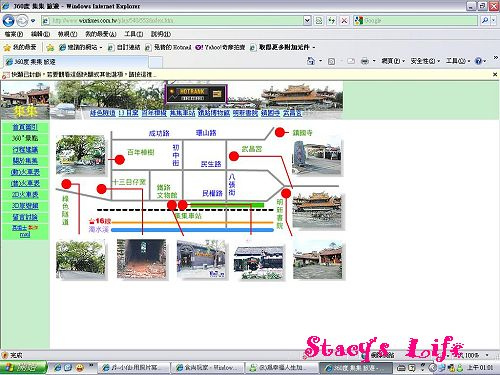
Task: Select the 360度 集集 旅遊 browser tab
Action: coord(75,62)
